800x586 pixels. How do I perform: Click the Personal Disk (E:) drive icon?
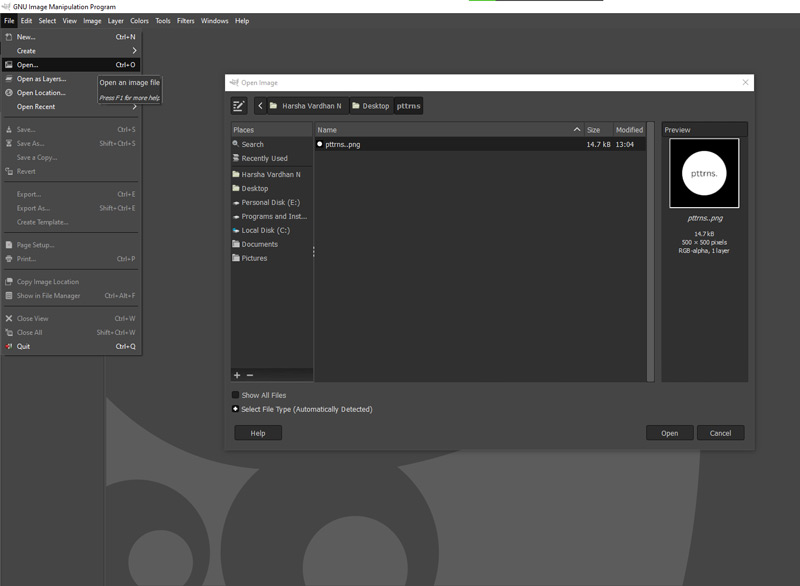(236, 202)
